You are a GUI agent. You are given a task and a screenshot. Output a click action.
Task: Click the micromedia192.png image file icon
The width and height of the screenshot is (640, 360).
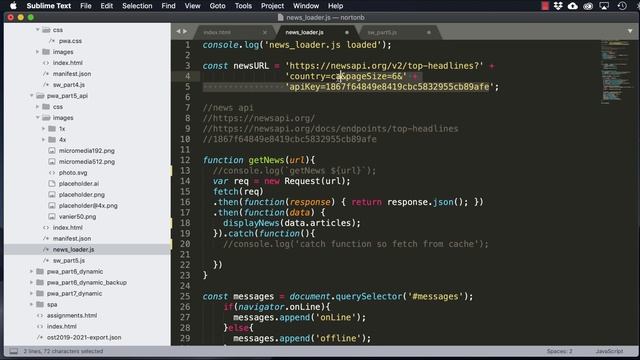point(52,151)
